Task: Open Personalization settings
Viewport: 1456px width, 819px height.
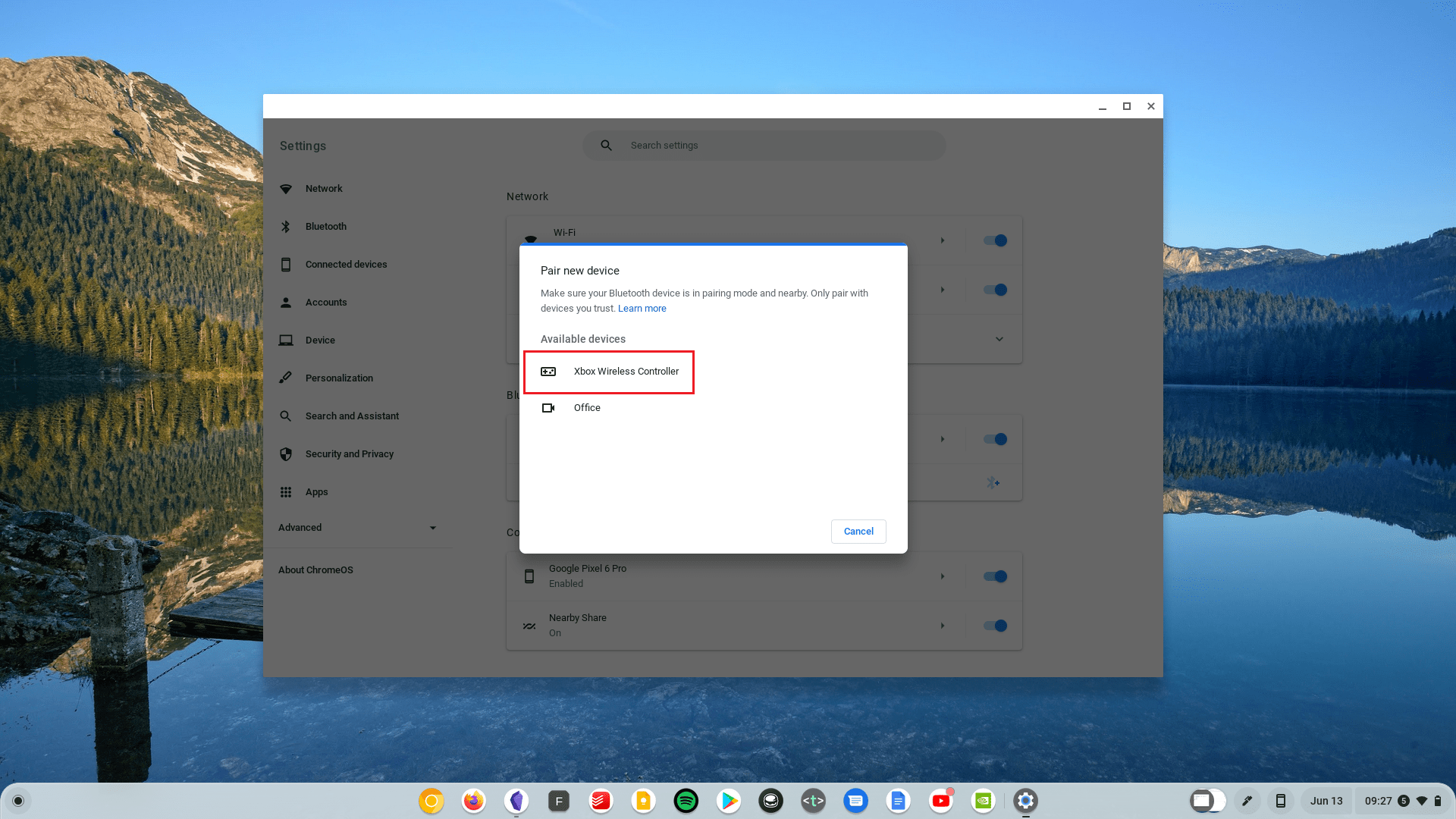Action: [x=339, y=378]
